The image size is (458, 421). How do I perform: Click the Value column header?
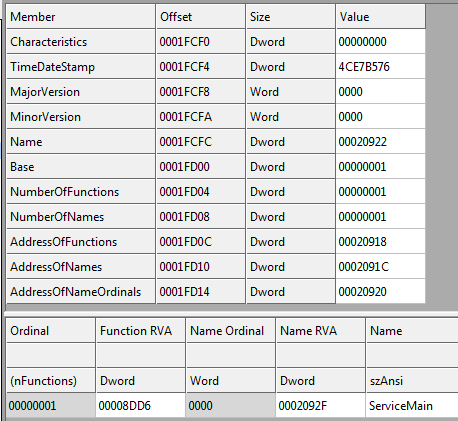click(381, 16)
